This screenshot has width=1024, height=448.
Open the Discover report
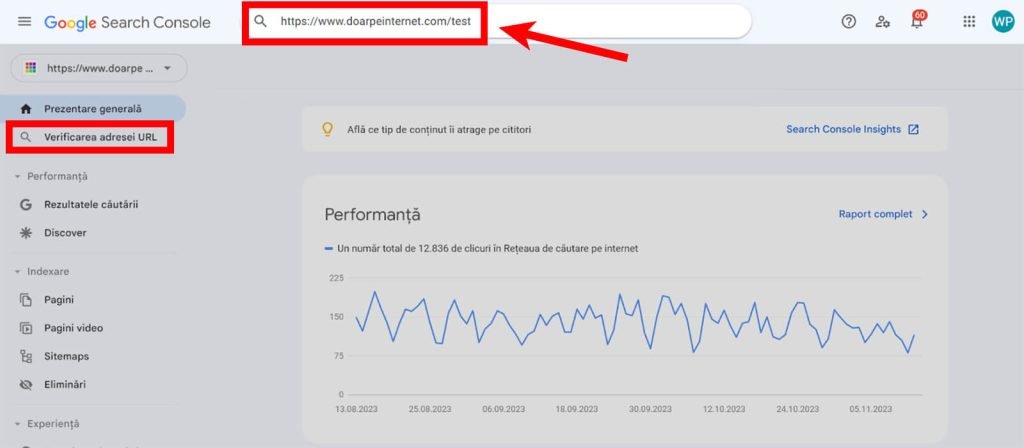coord(65,232)
